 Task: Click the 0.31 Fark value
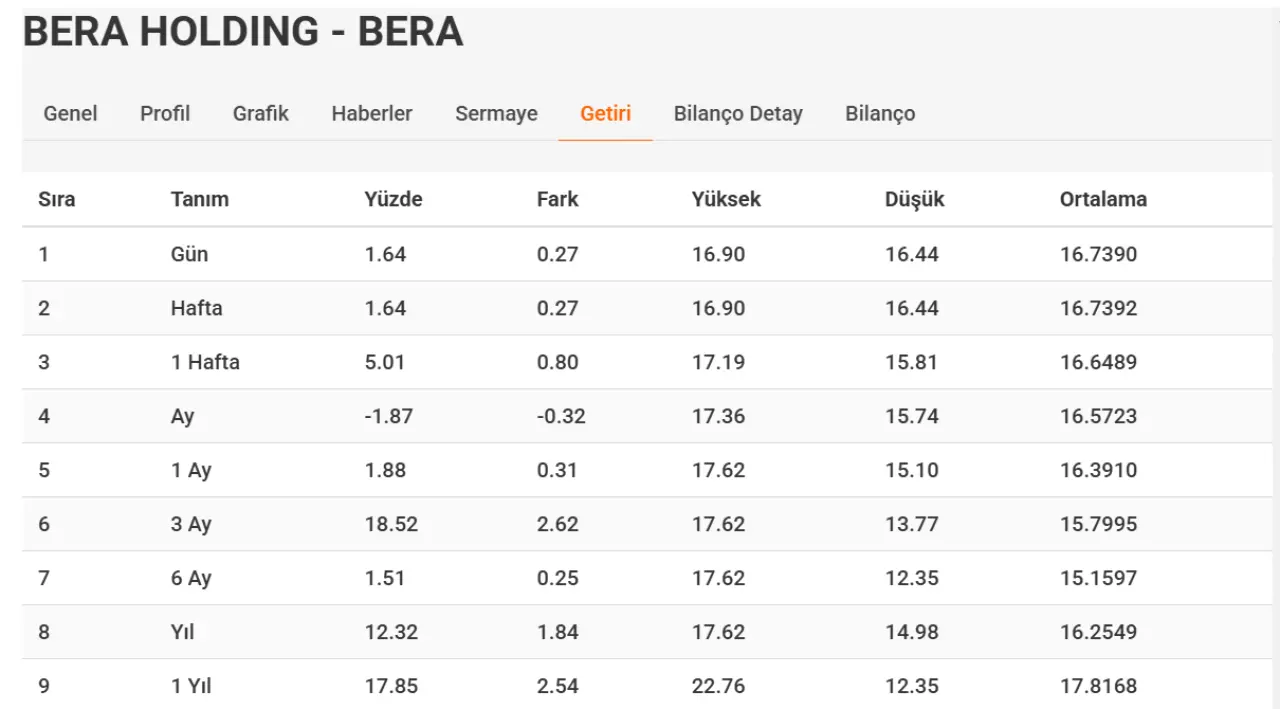coord(557,470)
